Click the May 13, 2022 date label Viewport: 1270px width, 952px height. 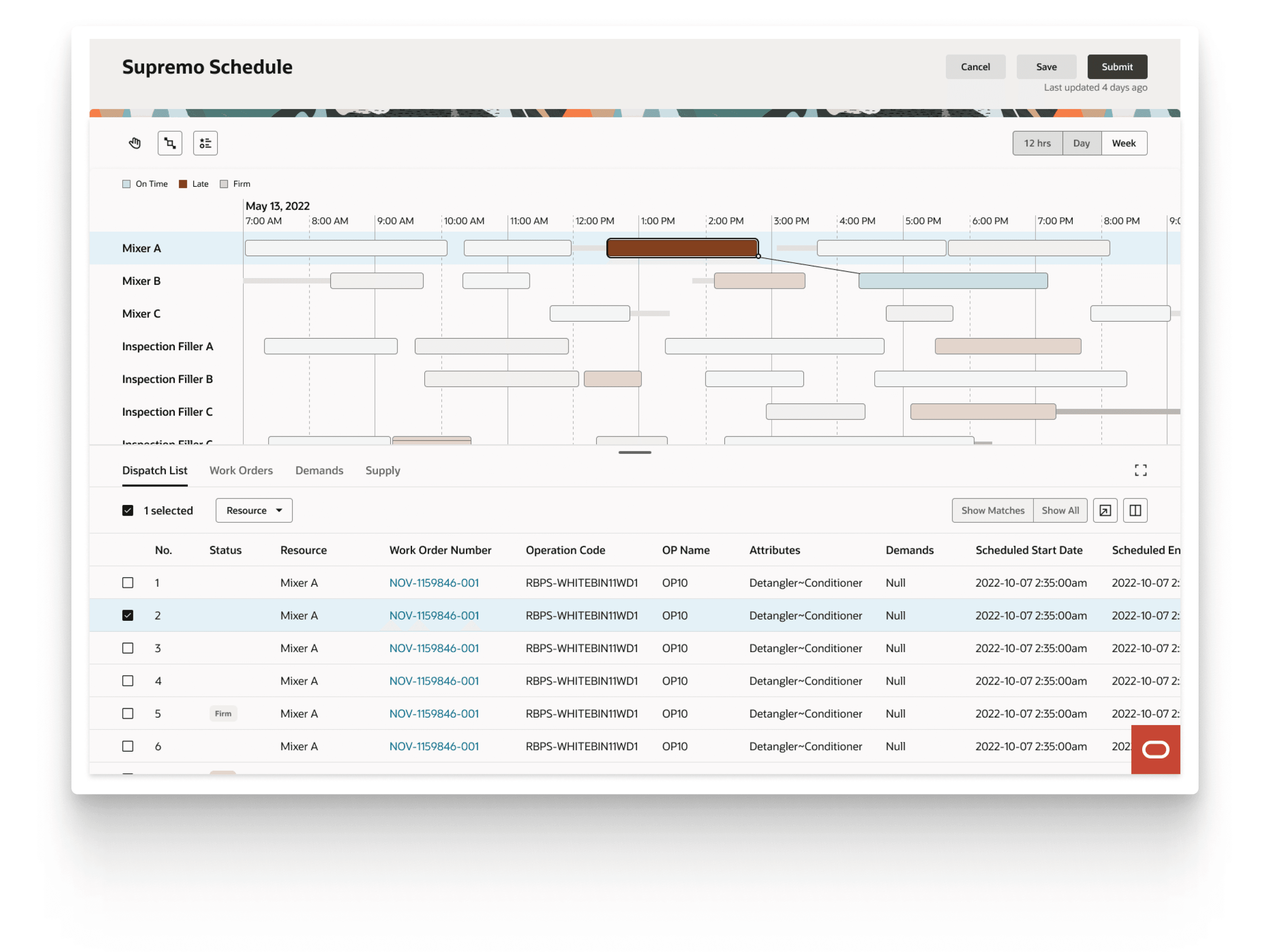click(277, 206)
